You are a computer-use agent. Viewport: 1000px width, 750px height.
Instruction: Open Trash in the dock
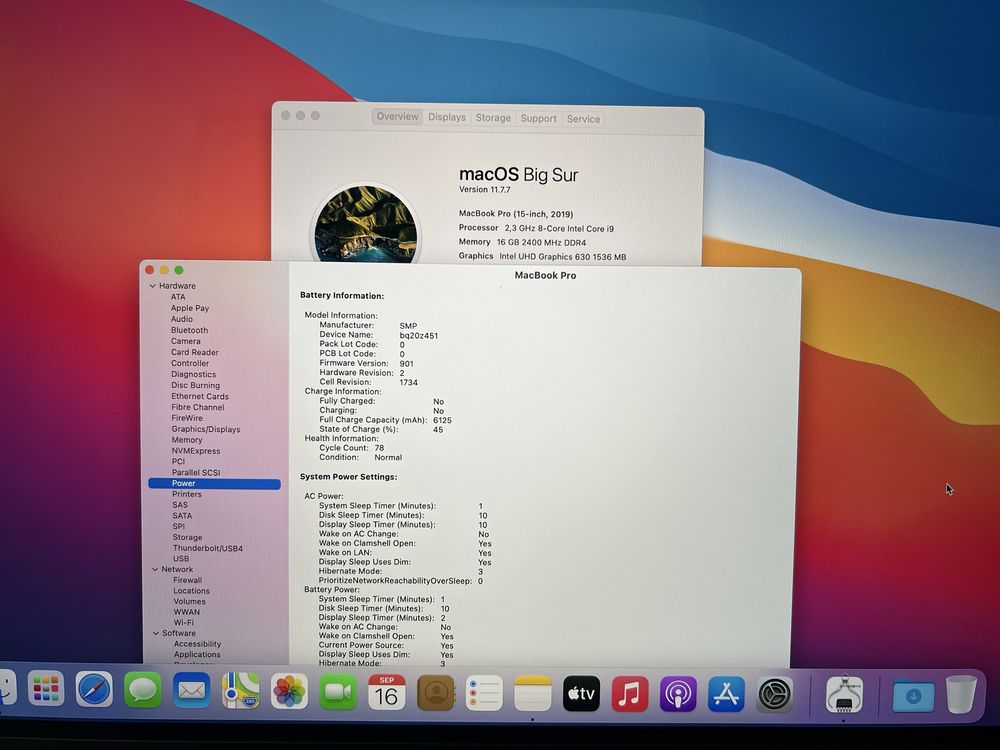tap(961, 695)
